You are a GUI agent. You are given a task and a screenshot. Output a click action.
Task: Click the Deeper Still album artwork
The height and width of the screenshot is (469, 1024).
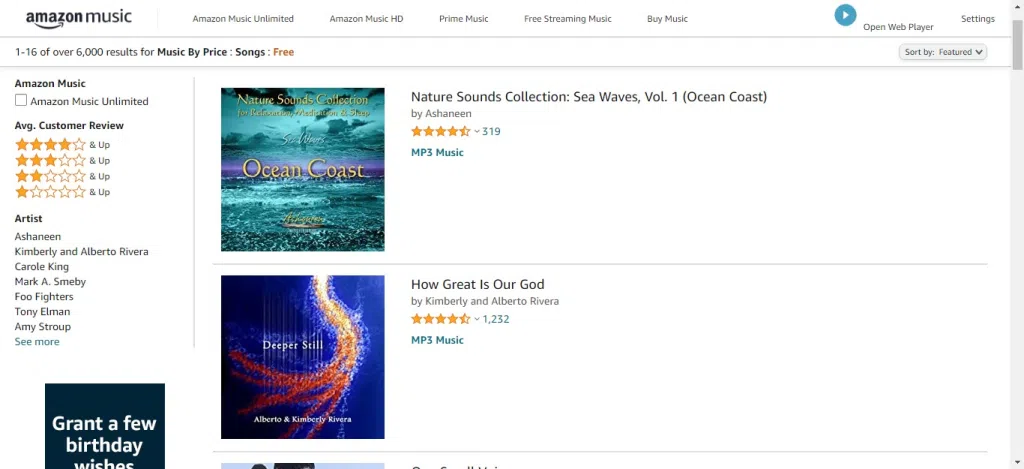tap(302, 356)
